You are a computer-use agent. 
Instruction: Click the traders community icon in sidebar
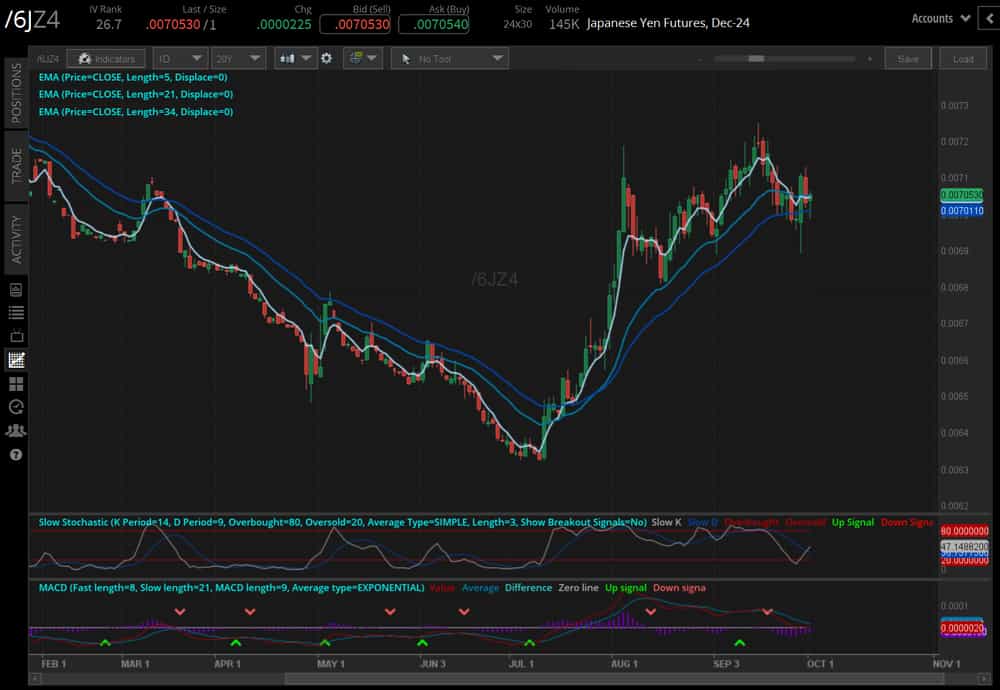click(16, 430)
